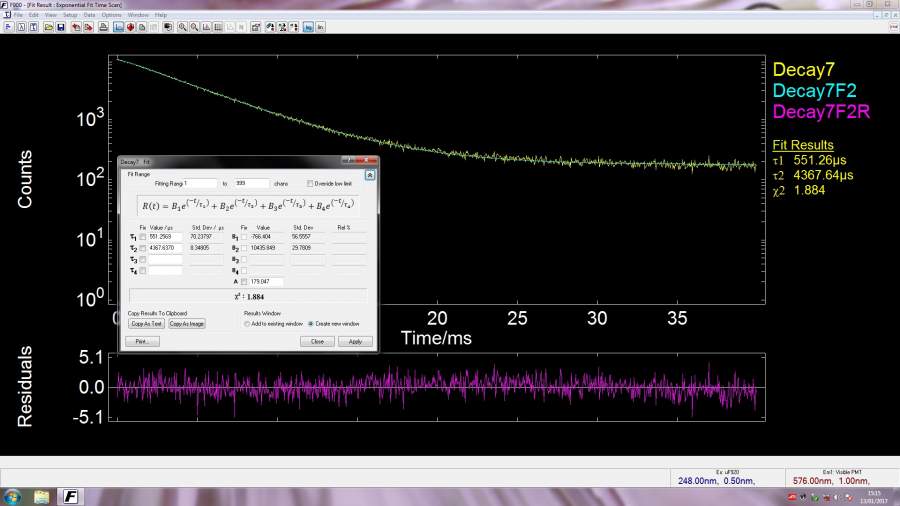The height and width of the screenshot is (506, 900).
Task: Click the Copy As Image button
Action: point(186,323)
